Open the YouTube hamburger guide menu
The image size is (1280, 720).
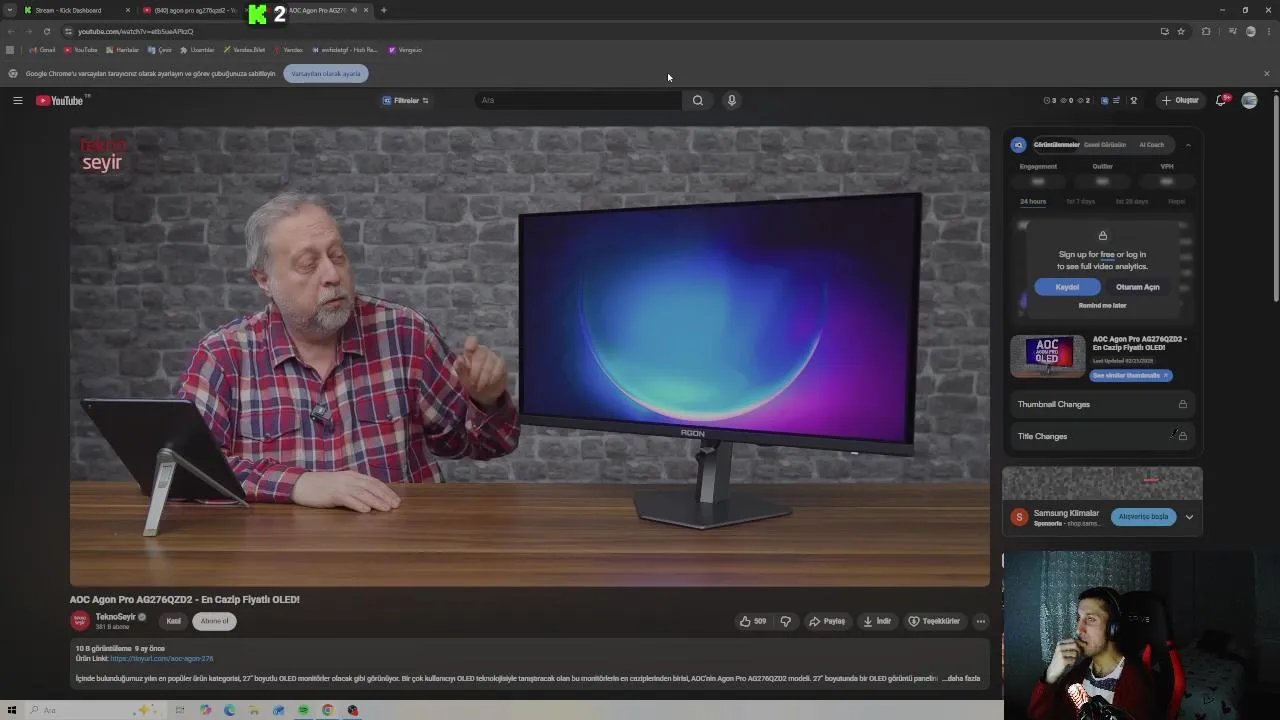17,100
